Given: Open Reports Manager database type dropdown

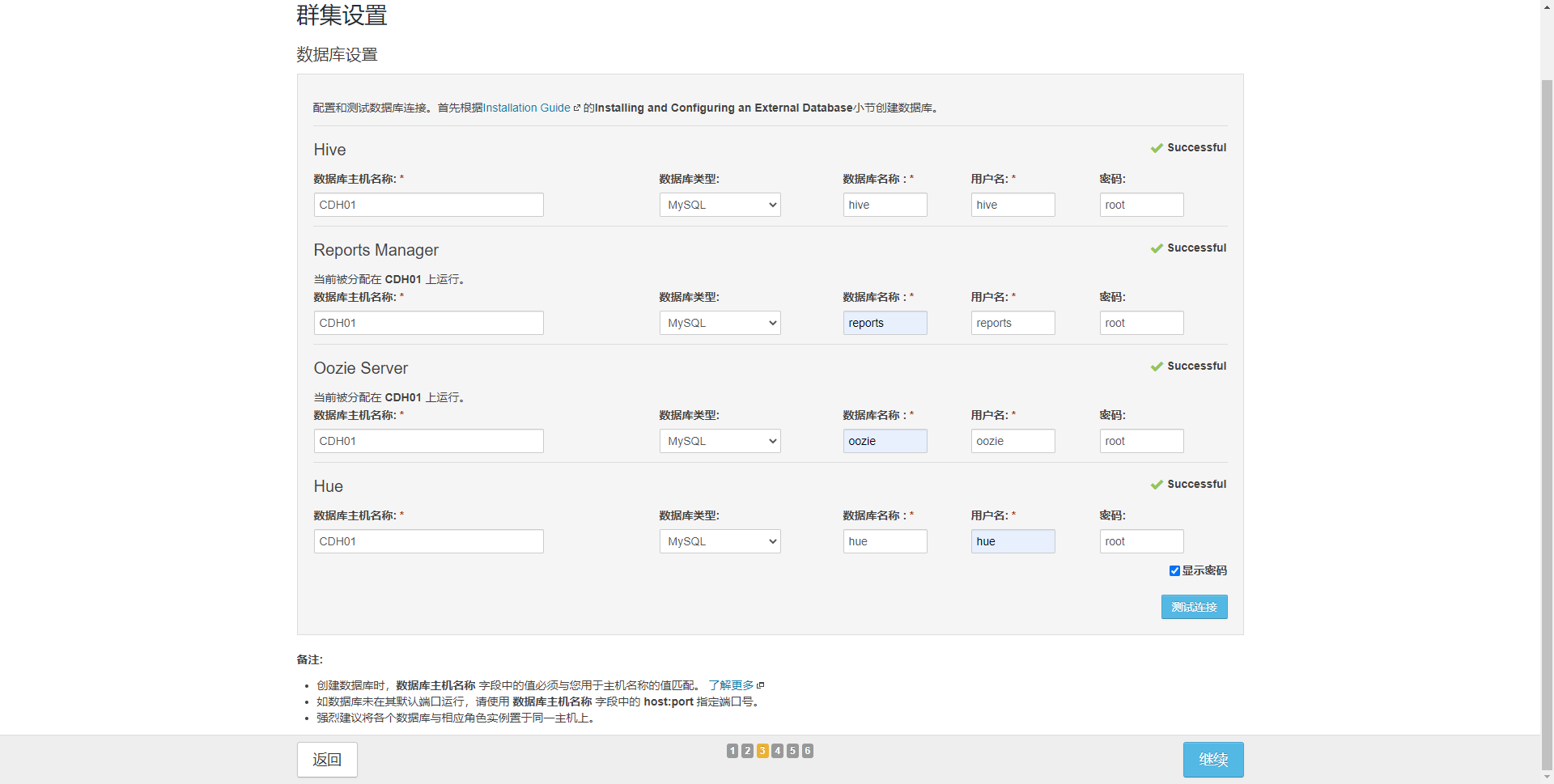Looking at the screenshot, I should tap(720, 323).
